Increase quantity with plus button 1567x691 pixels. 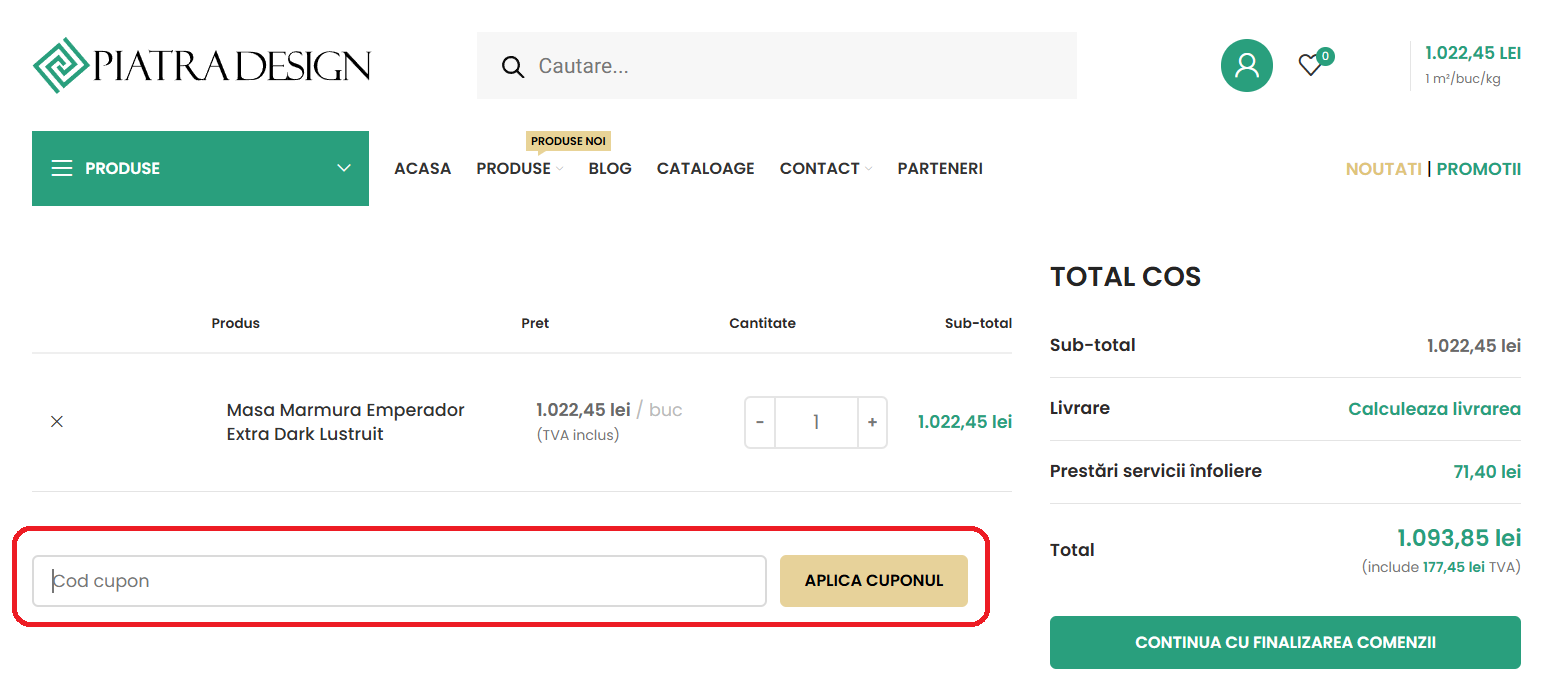[872, 423]
